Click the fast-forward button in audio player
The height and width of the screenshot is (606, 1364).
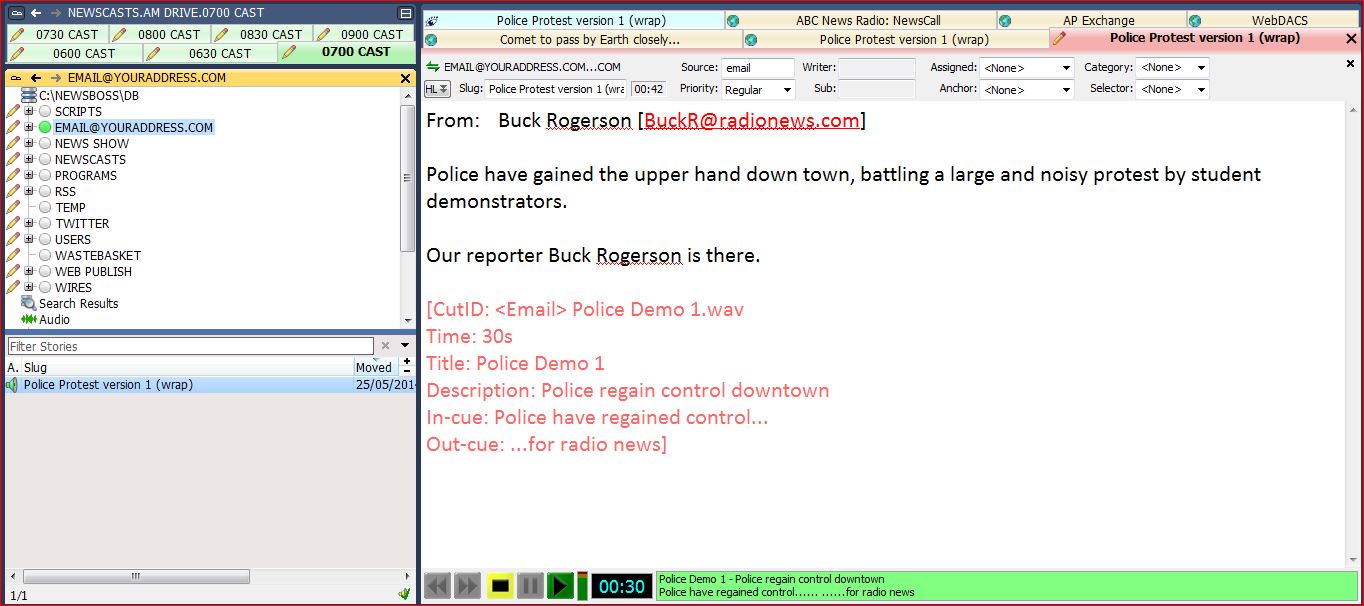click(x=468, y=586)
